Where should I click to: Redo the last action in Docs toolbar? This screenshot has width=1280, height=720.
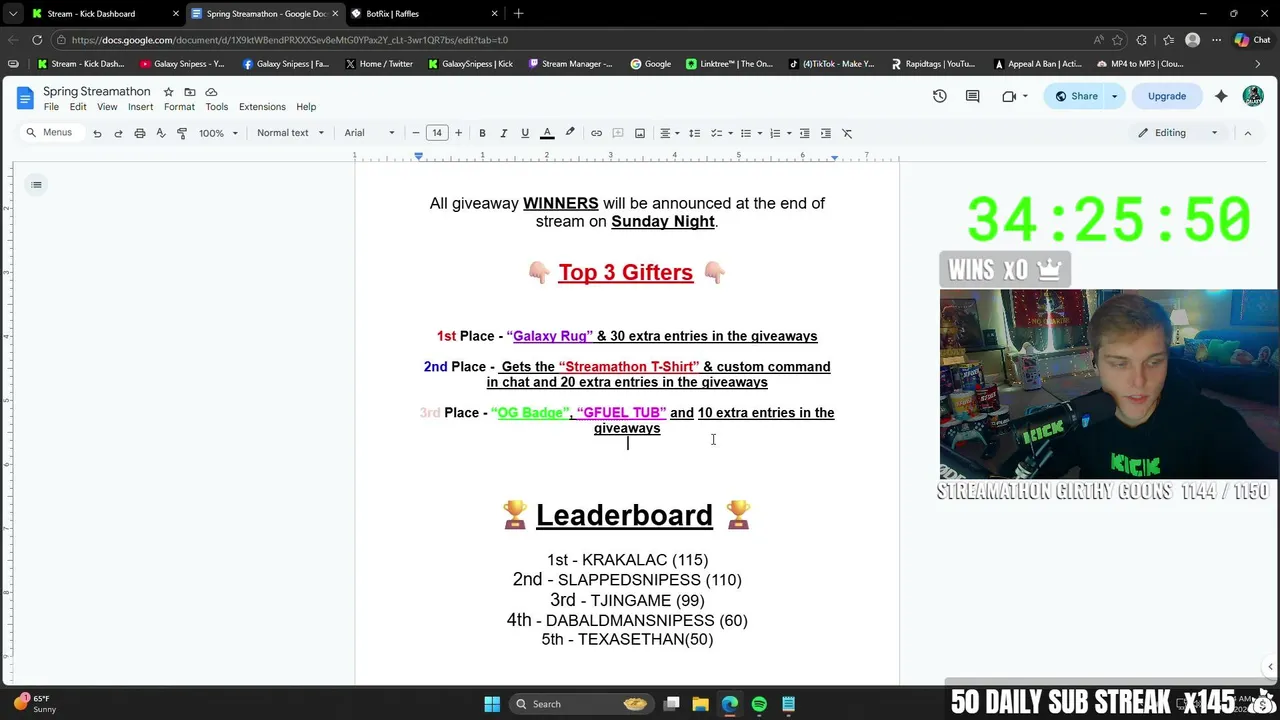click(x=118, y=133)
